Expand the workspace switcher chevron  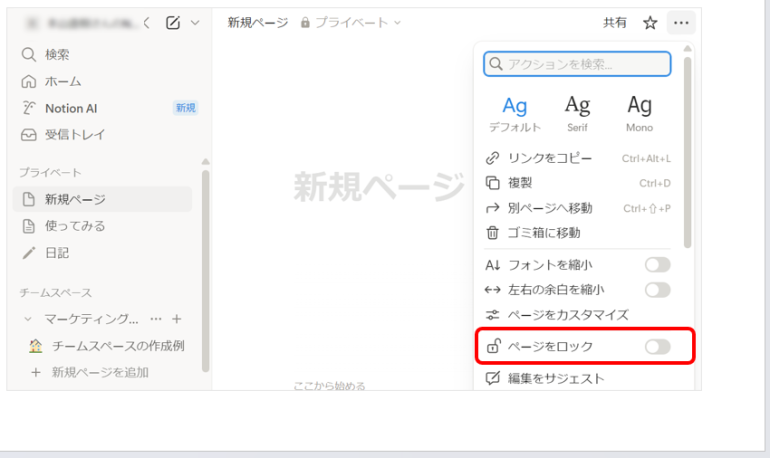click(194, 23)
